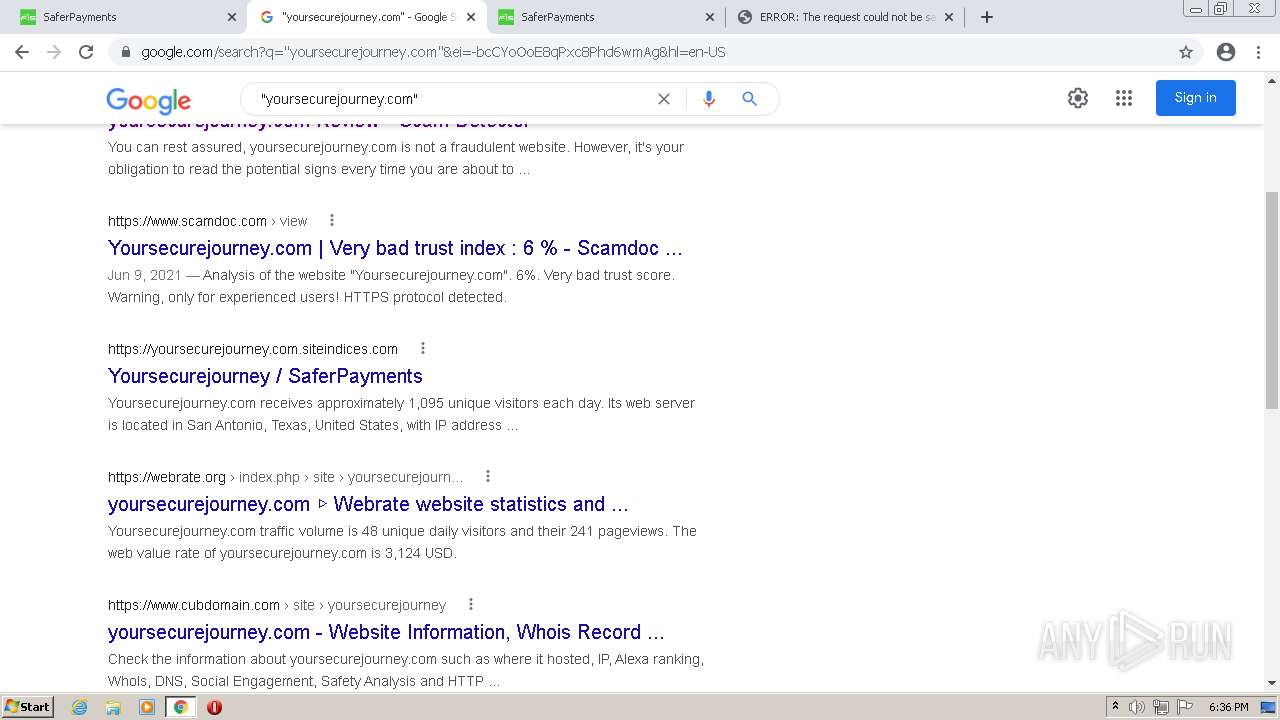Viewport: 1280px width, 720px height.
Task: Go to the Google logo homepage
Action: pos(148,100)
